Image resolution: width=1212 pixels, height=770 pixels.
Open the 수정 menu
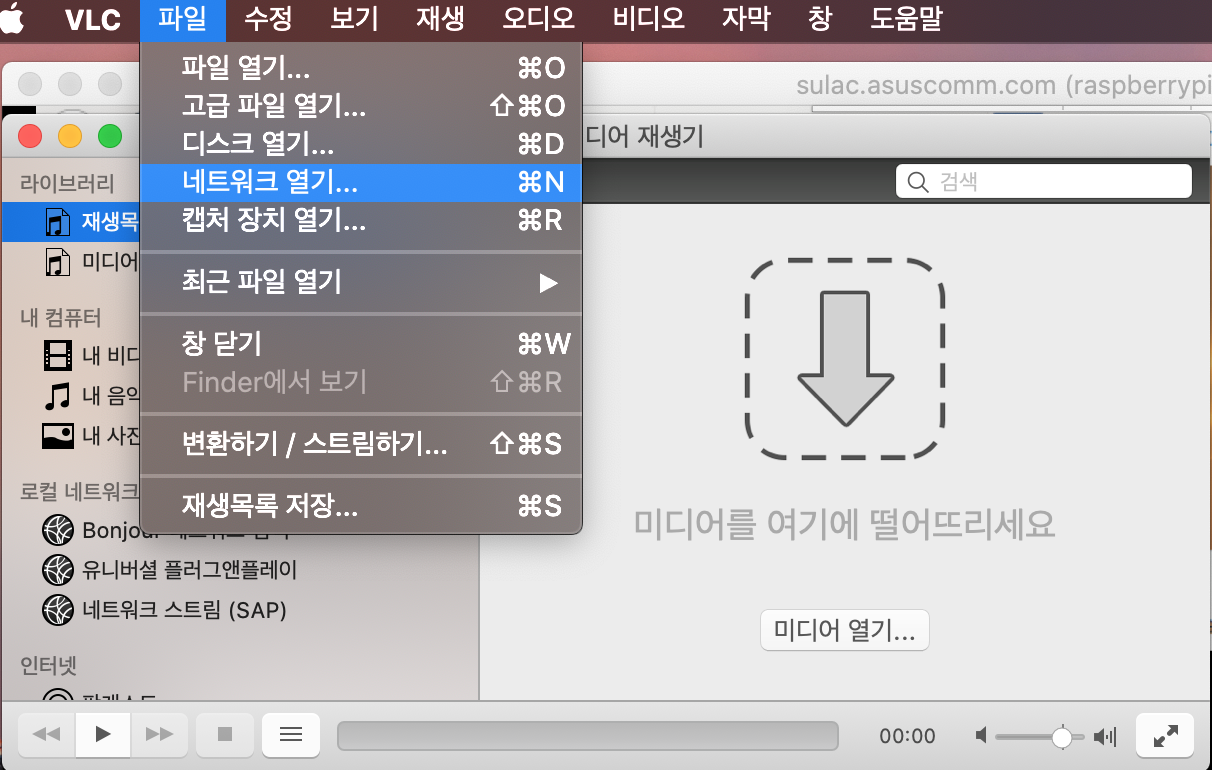tap(268, 19)
